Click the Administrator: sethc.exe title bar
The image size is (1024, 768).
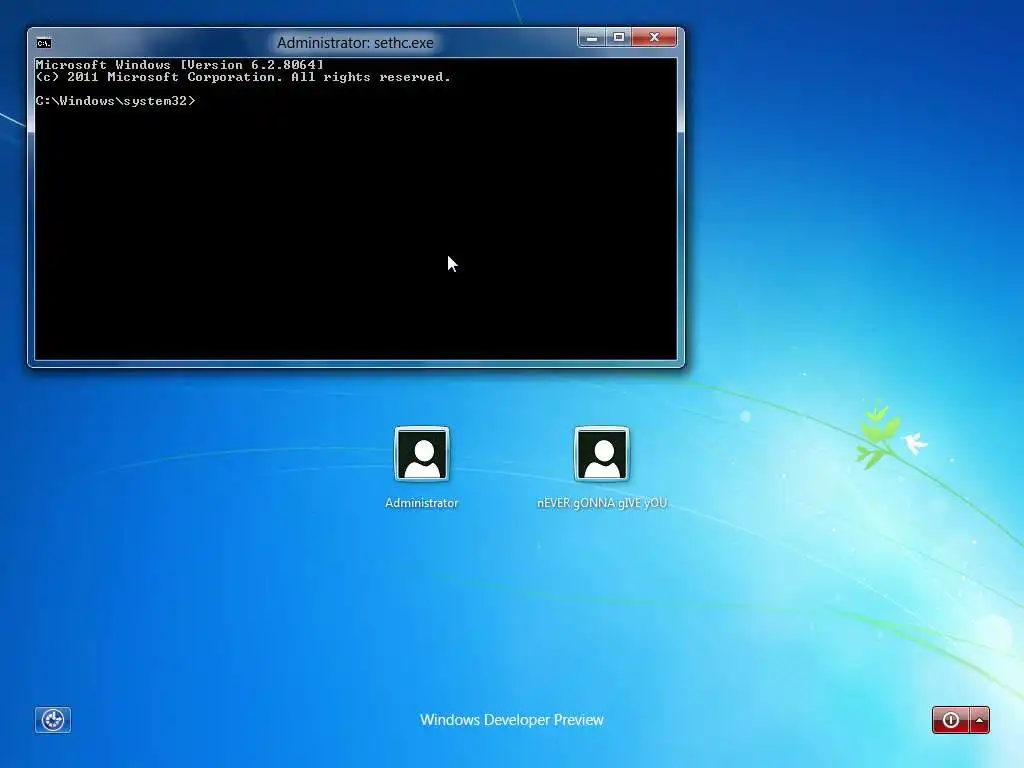point(355,43)
